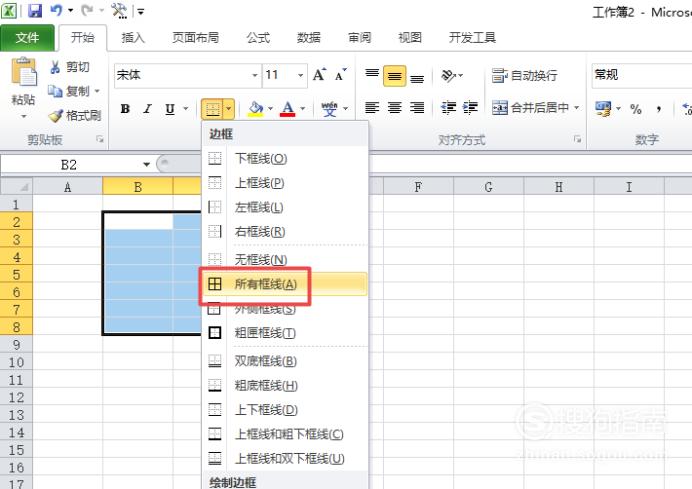The width and height of the screenshot is (692, 489).
Task: Click the accounting number format icon
Action: click(603, 109)
